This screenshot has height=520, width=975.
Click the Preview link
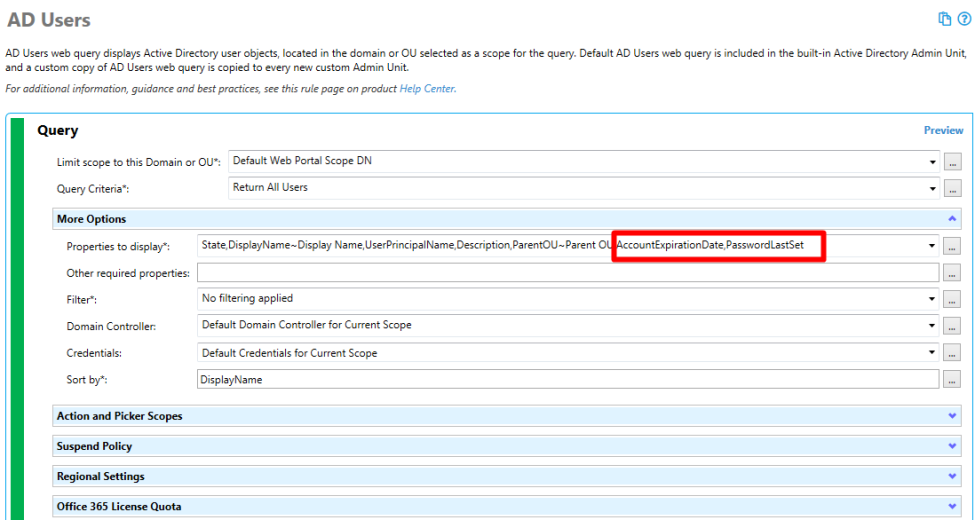[943, 131]
